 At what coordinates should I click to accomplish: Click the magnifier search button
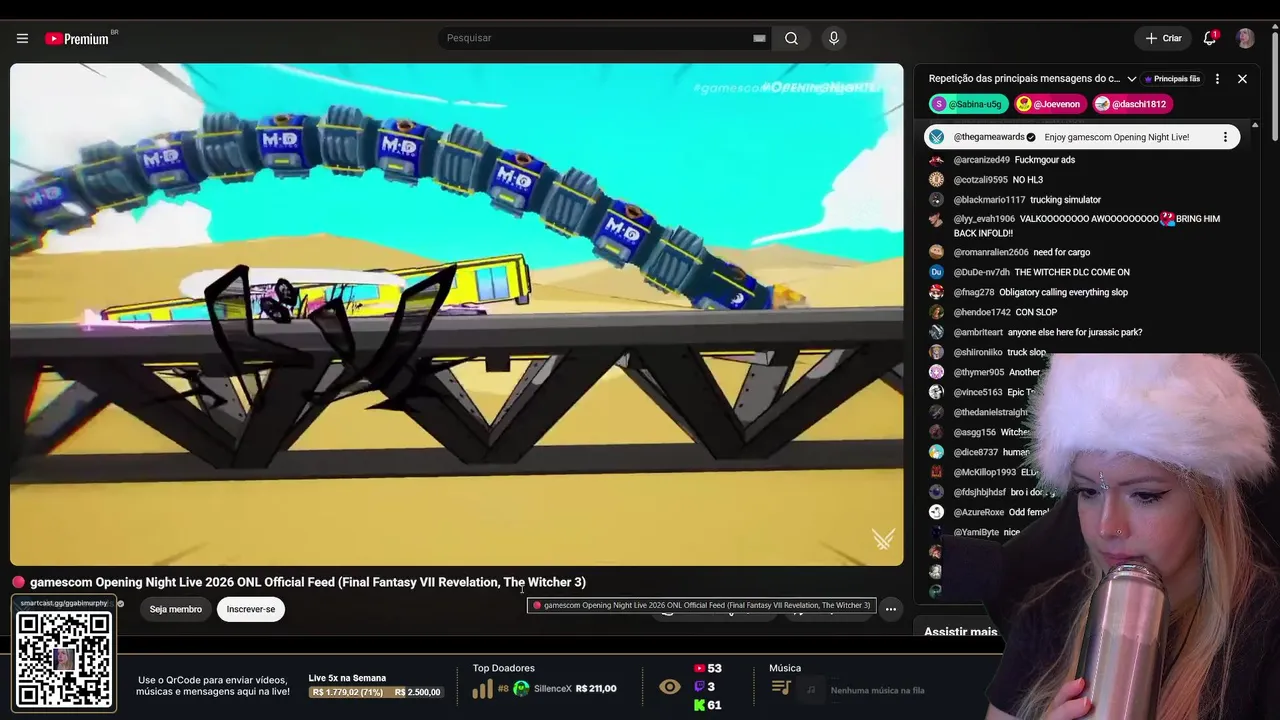(791, 38)
